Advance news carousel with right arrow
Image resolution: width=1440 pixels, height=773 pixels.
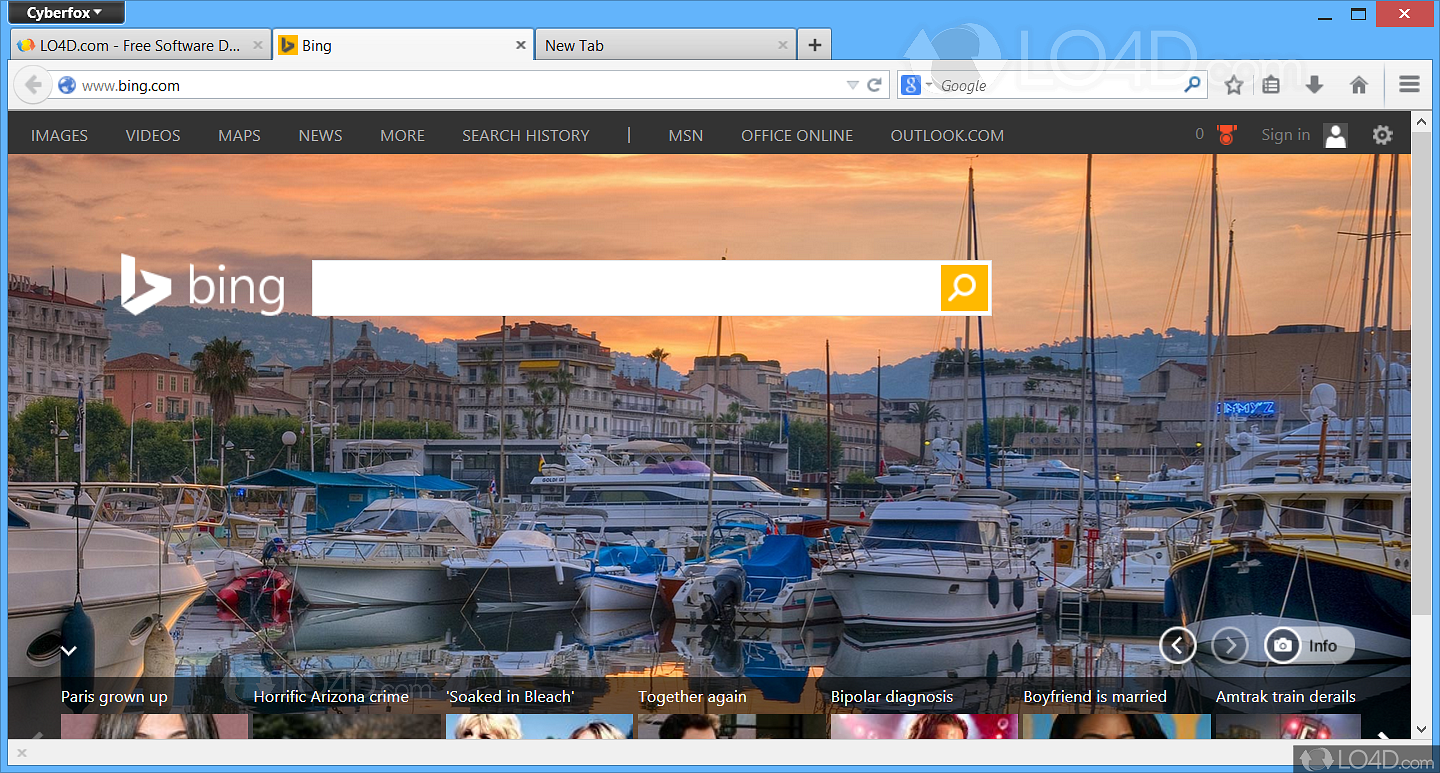(1384, 738)
